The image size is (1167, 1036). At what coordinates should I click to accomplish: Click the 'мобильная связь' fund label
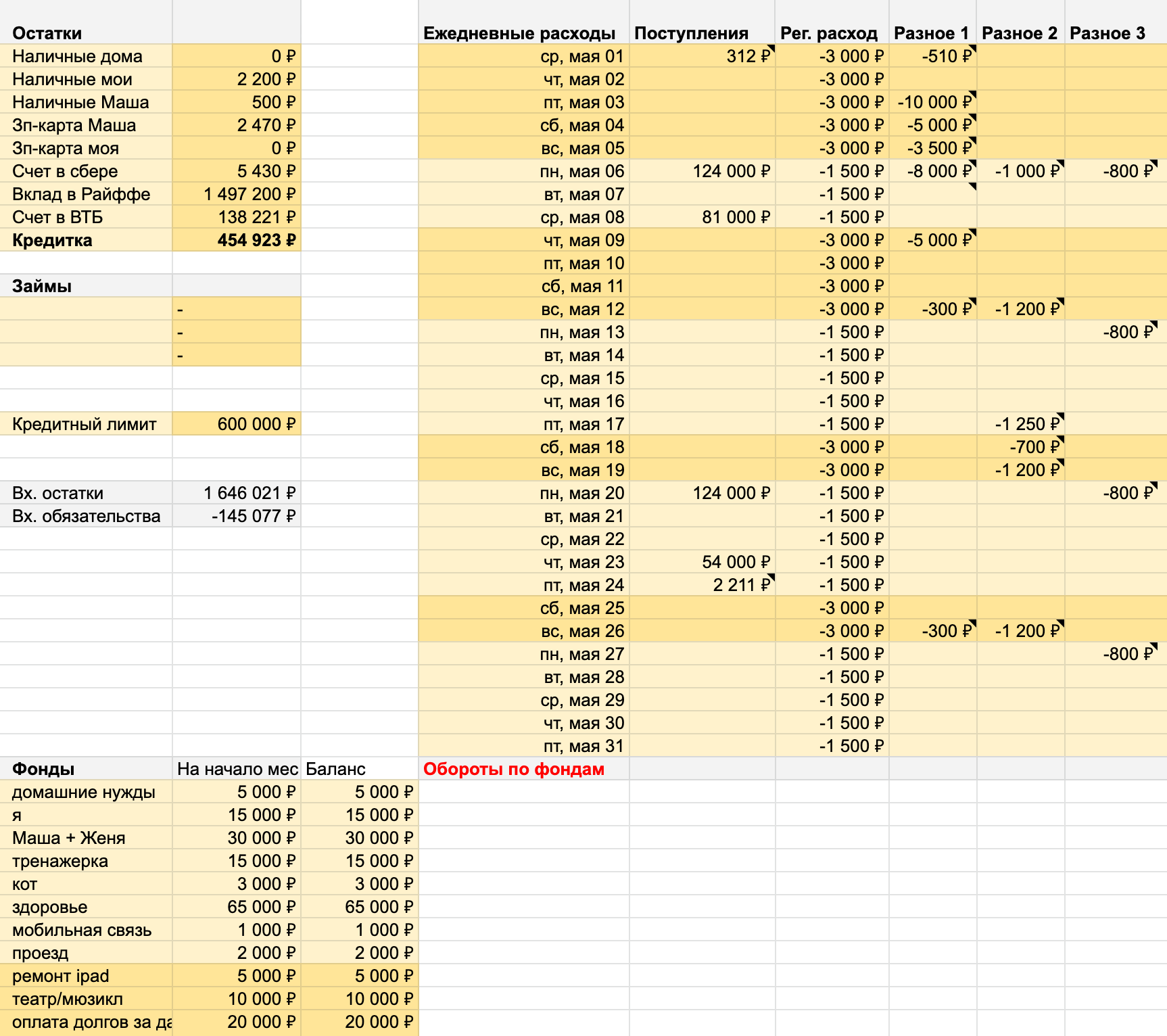(86, 930)
